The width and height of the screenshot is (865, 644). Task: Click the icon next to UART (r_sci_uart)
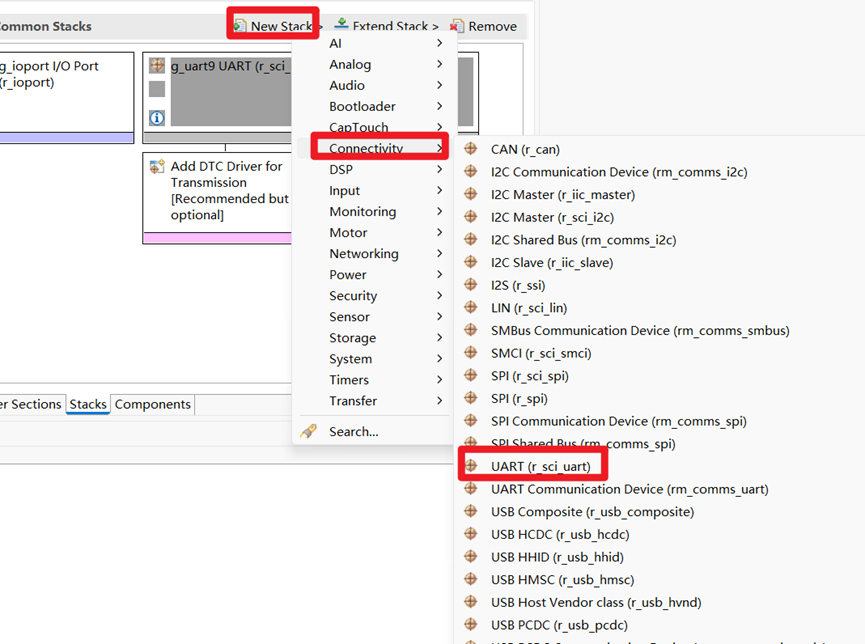471,466
